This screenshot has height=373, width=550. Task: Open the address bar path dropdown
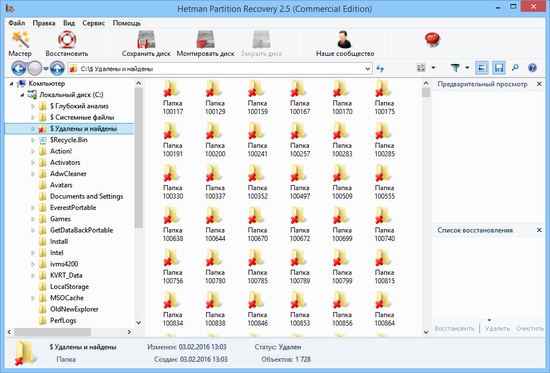coord(368,69)
